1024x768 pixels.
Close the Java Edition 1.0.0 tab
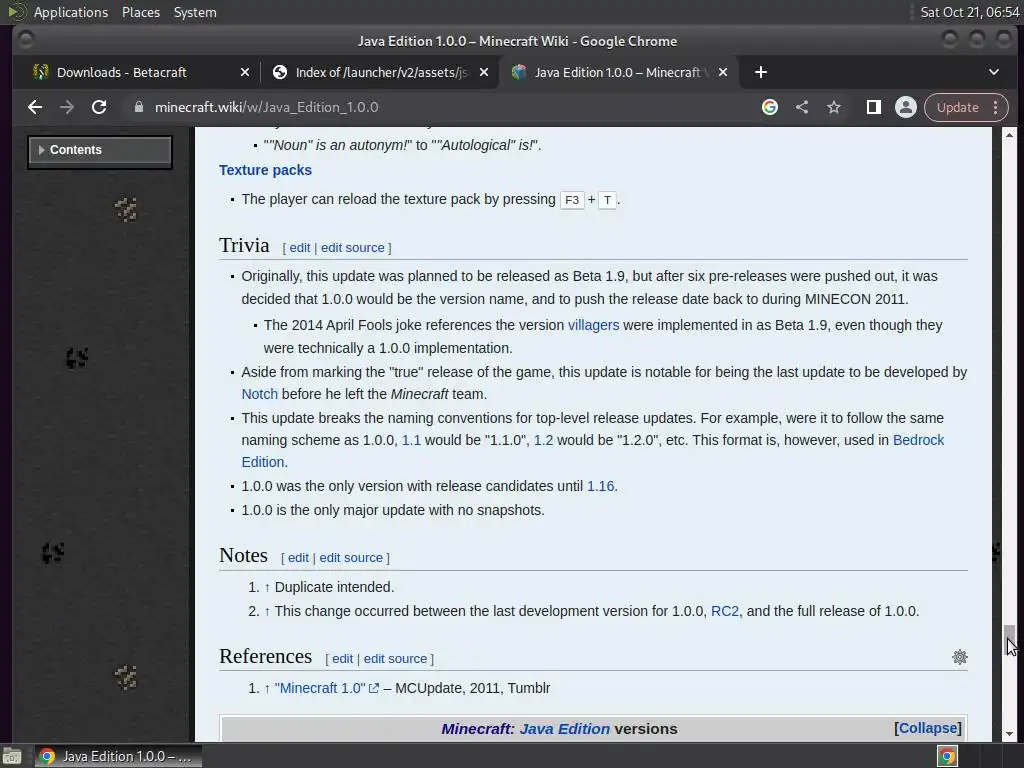coord(723,72)
